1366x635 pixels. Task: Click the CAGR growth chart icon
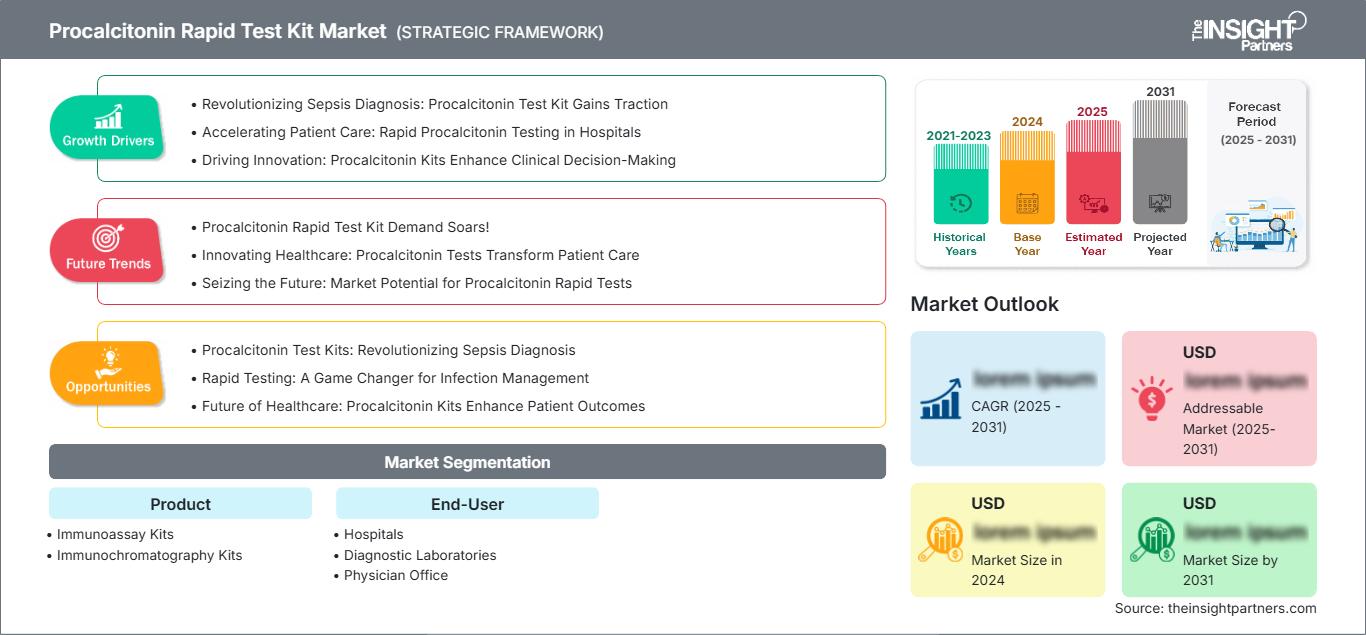(x=940, y=397)
